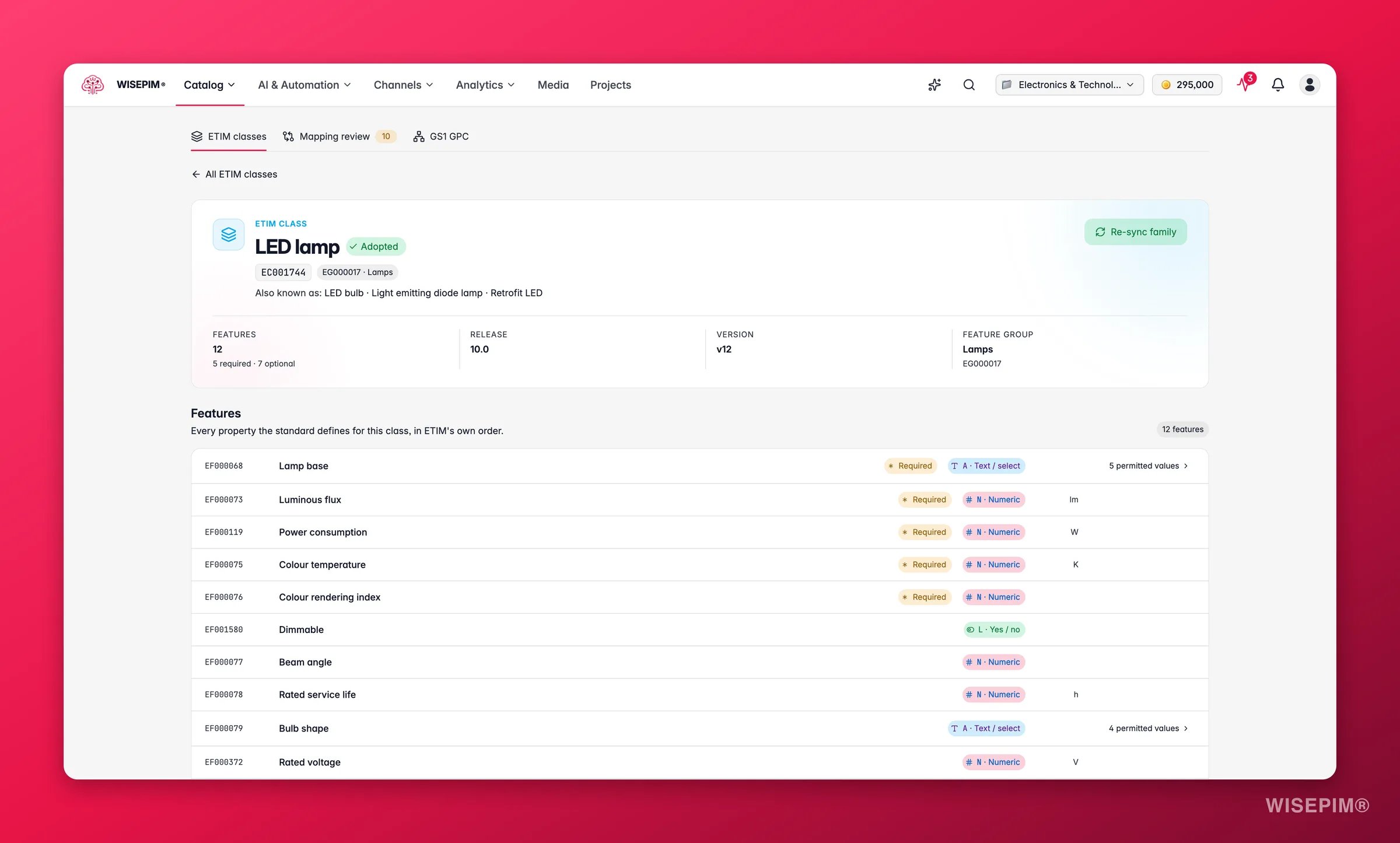Expand 4 permitted values for Bulb shape

pyautogui.click(x=1149, y=728)
